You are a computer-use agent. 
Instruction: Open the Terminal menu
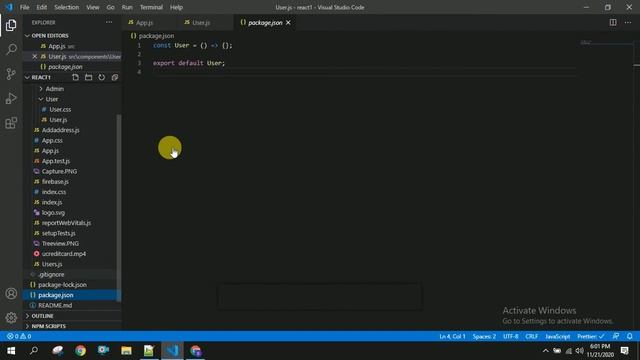(x=151, y=7)
